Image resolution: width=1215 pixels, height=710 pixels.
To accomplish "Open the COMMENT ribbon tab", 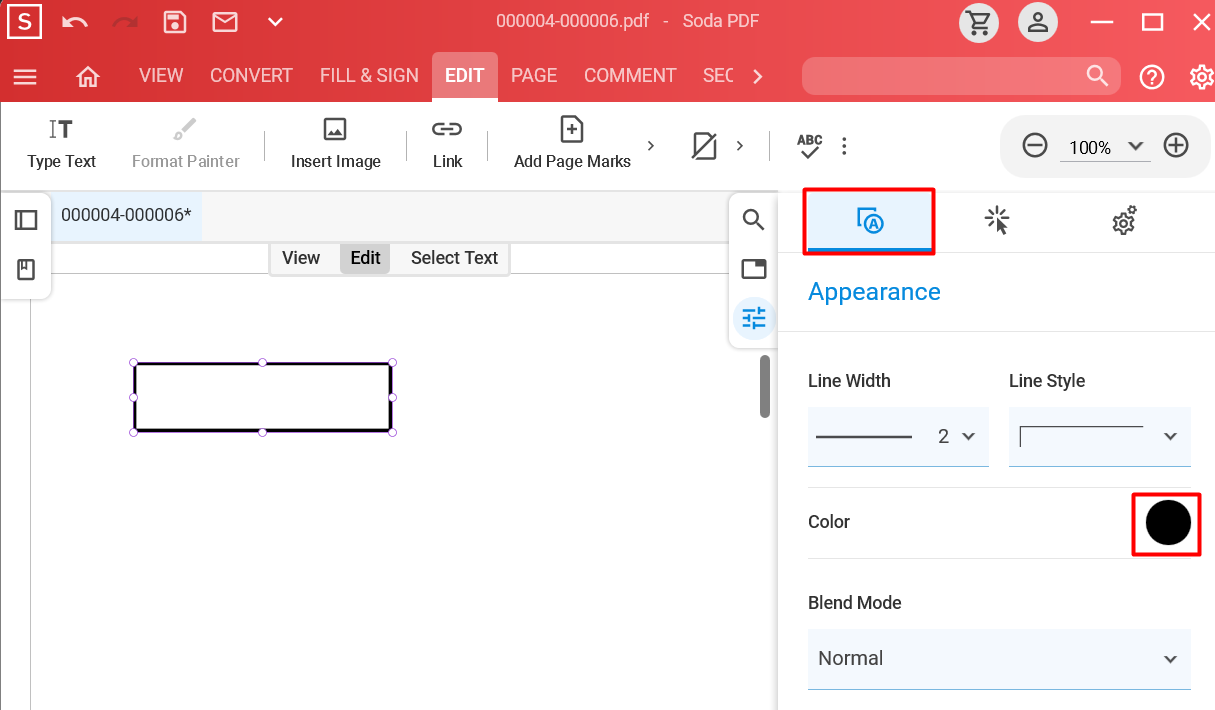I will tap(630, 76).
